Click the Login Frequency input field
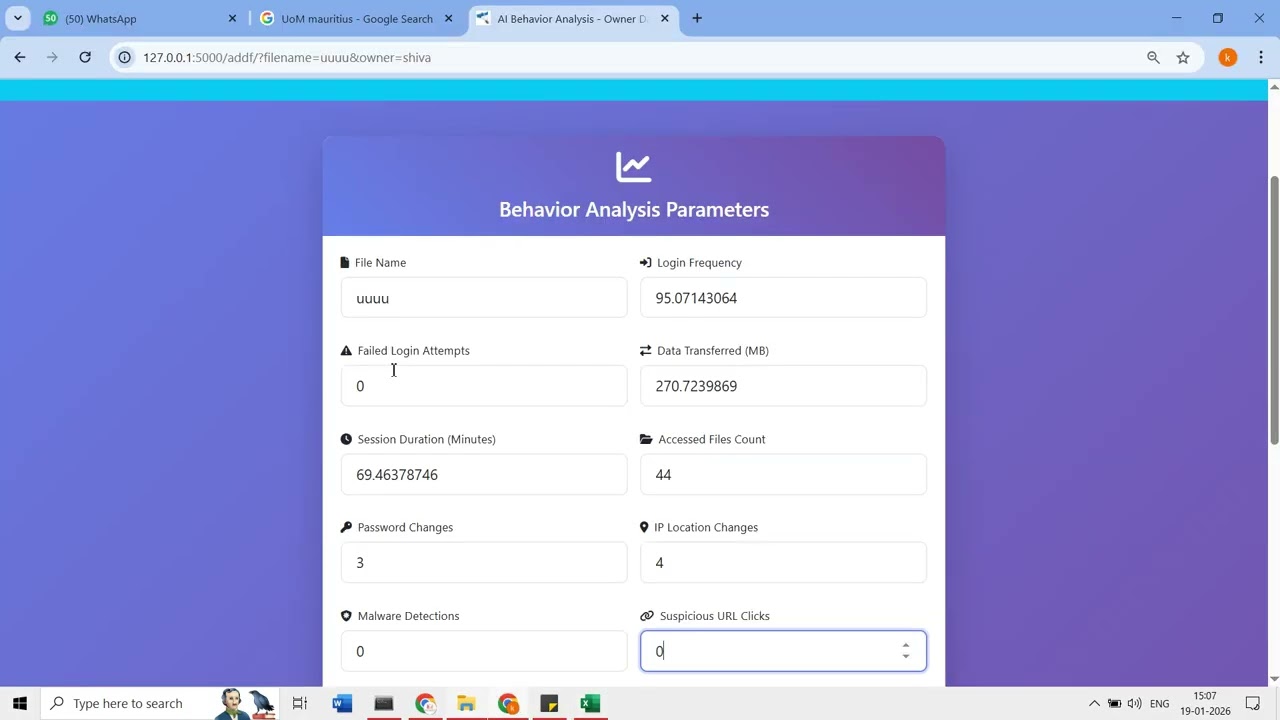Screen dimensions: 1280x720 click(x=783, y=298)
